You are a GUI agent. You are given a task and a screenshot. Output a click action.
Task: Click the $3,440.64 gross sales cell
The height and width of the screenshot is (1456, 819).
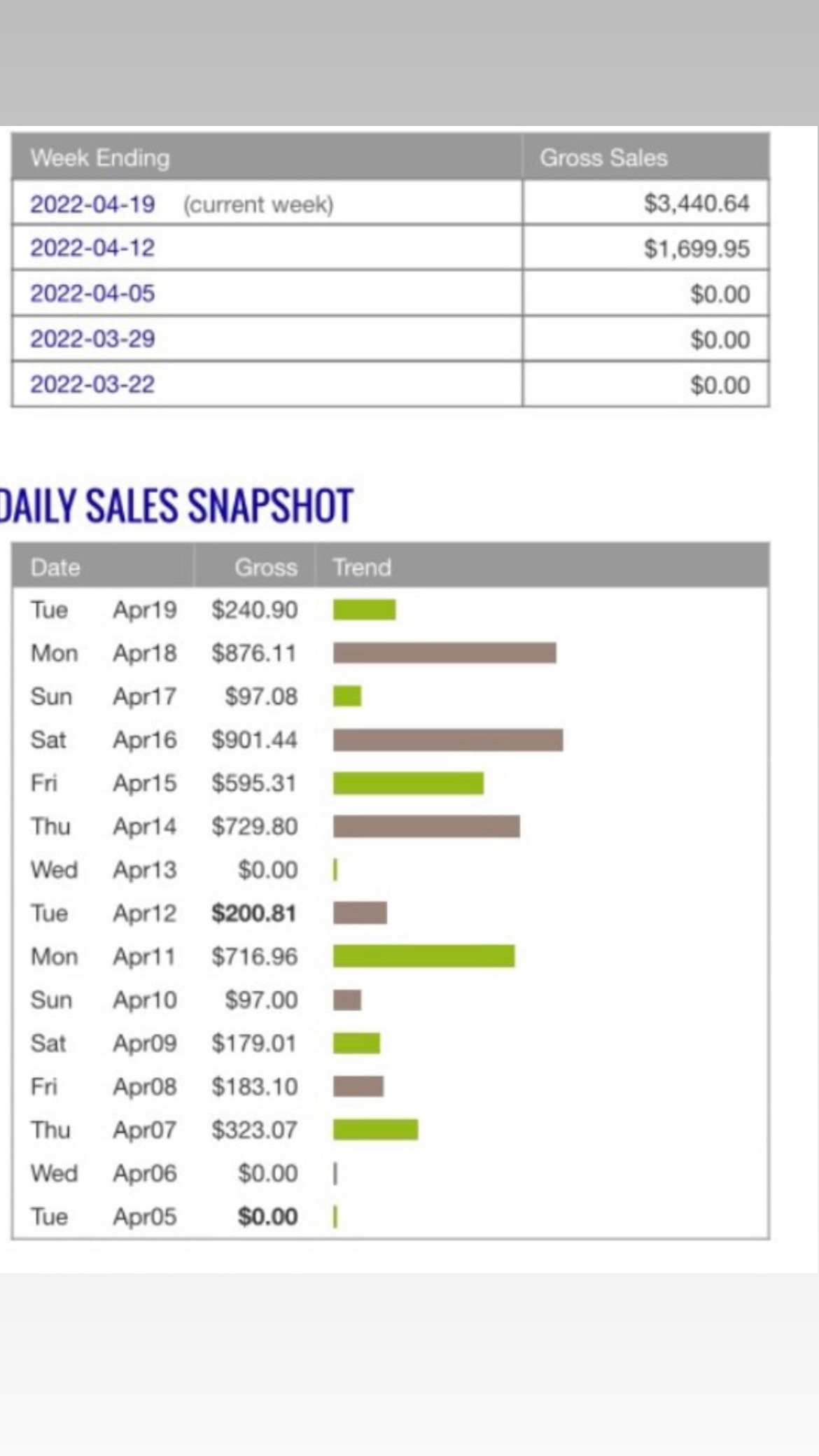click(x=696, y=204)
